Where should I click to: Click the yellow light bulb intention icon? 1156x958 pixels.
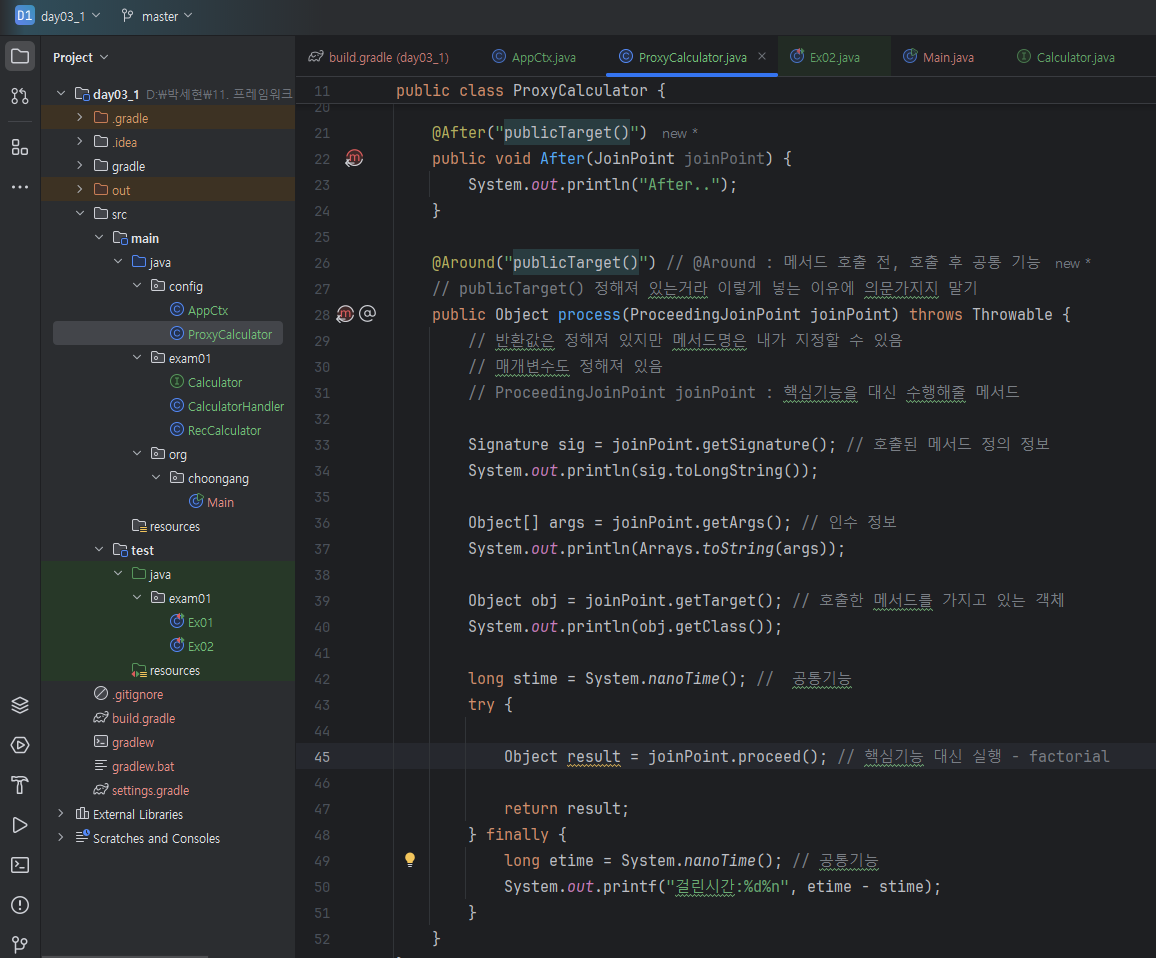click(x=409, y=859)
